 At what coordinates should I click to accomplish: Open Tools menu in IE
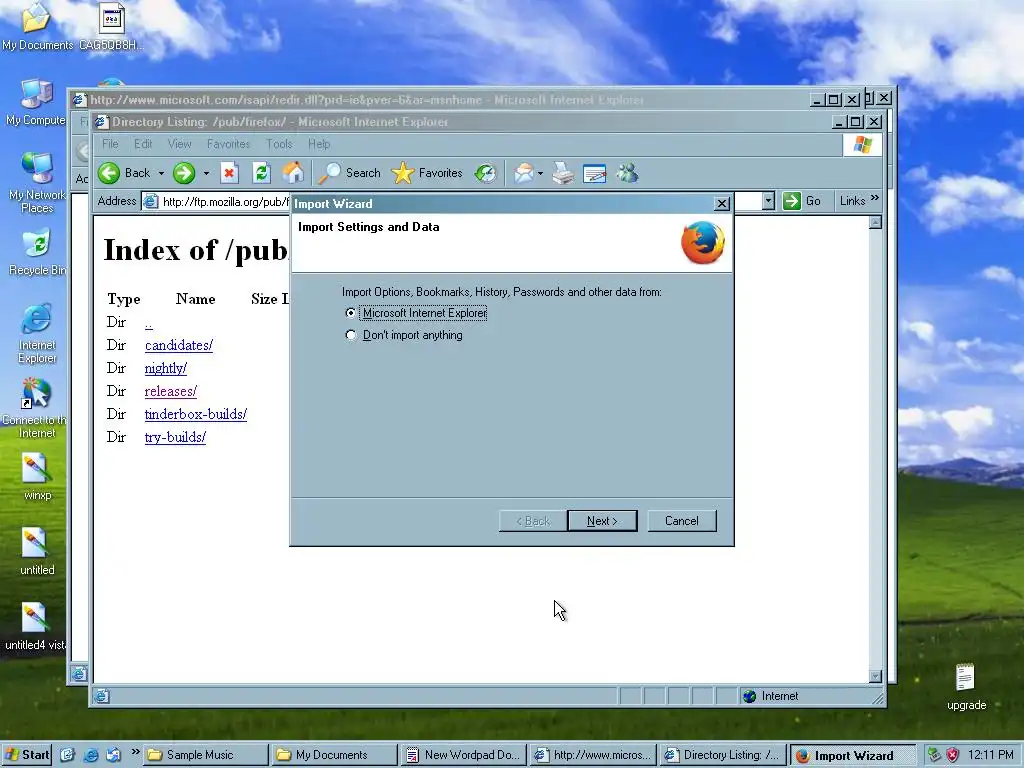click(x=279, y=144)
